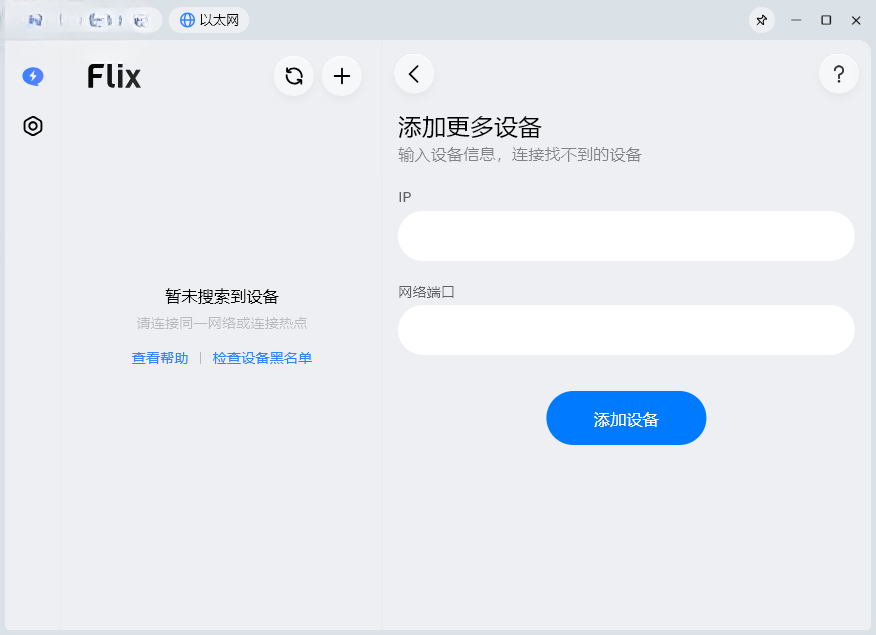Focus the 网络端口 input field
876x635 pixels.
click(x=626, y=330)
